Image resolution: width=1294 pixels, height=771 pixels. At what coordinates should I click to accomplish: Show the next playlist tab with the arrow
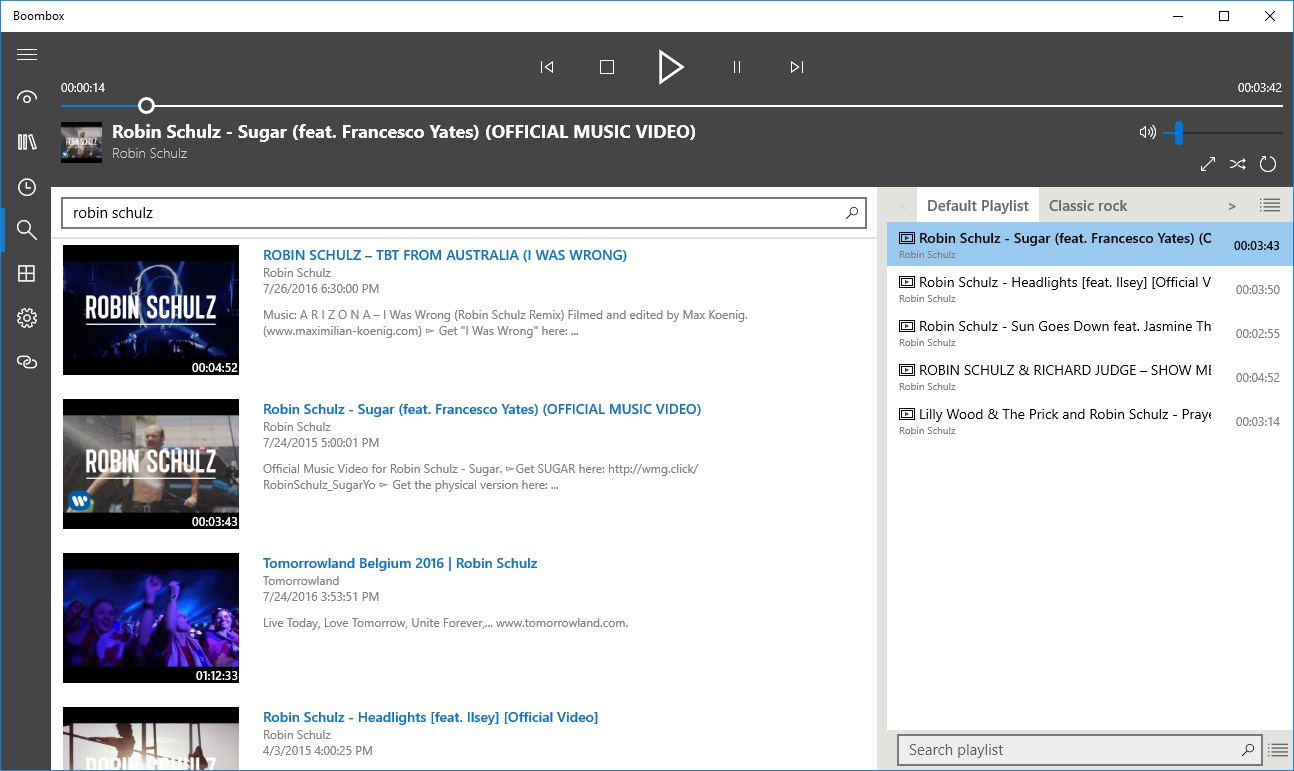pyautogui.click(x=1232, y=205)
